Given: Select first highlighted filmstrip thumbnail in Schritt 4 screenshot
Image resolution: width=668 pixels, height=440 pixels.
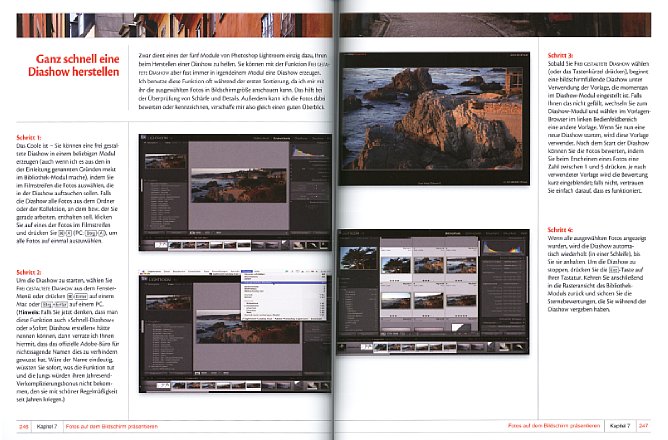Looking at the screenshot, I should click(x=380, y=348).
